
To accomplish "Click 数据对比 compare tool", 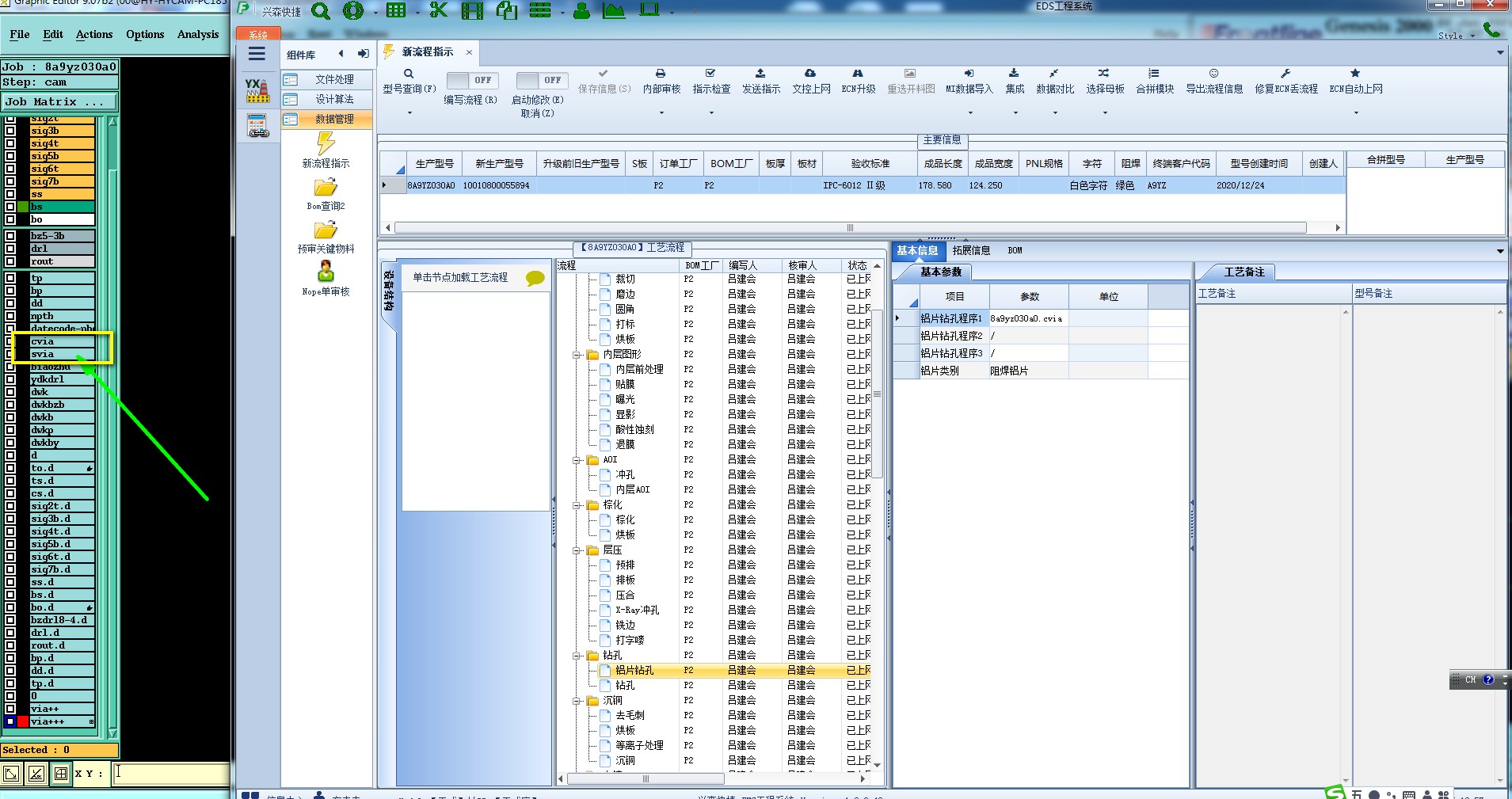I will 1055,82.
